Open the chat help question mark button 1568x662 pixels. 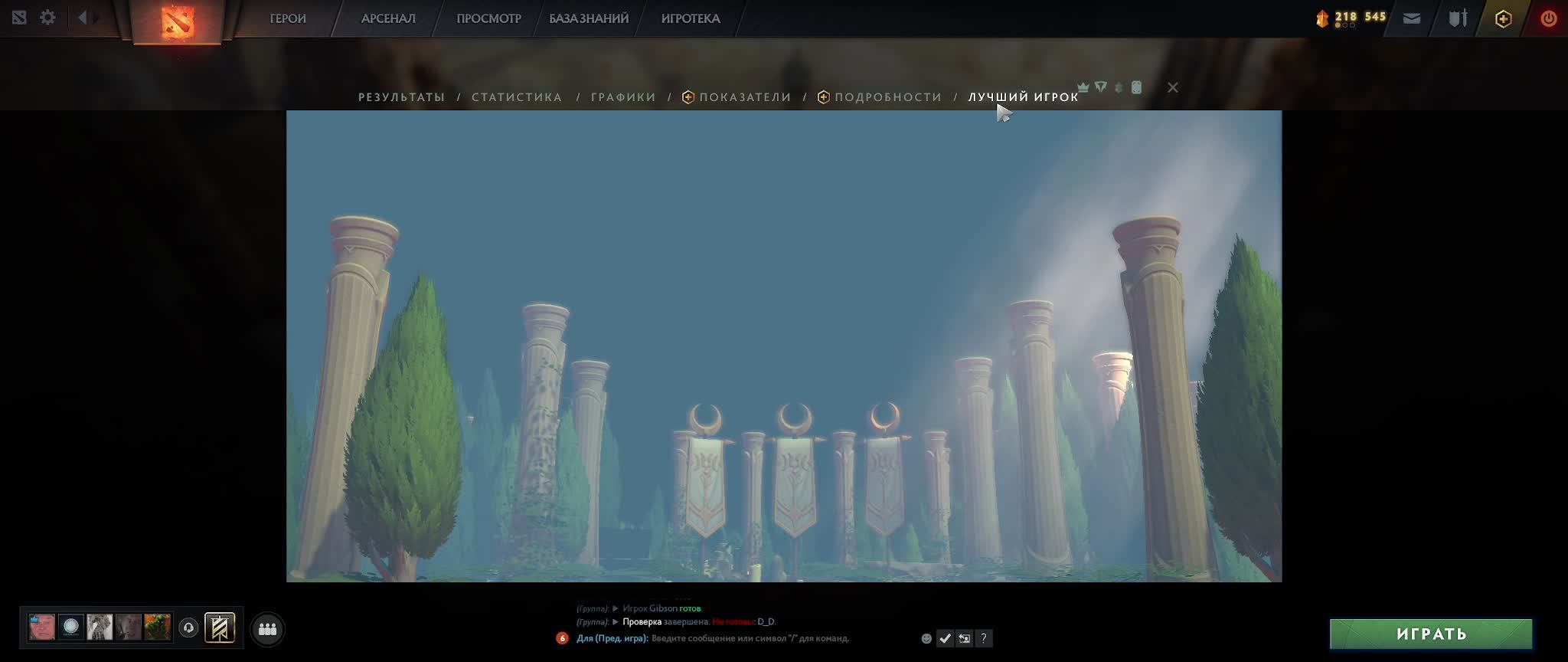[984, 638]
